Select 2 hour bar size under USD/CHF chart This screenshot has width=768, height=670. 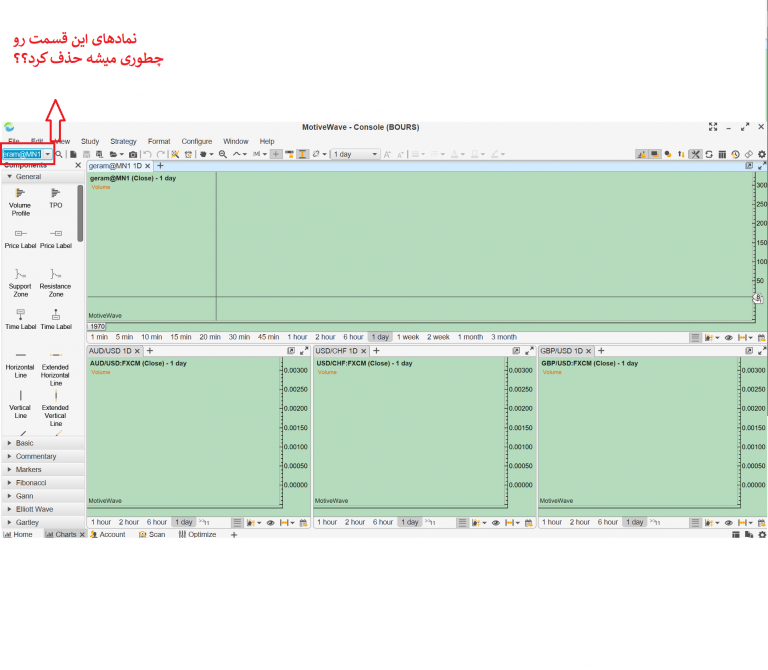(355, 522)
